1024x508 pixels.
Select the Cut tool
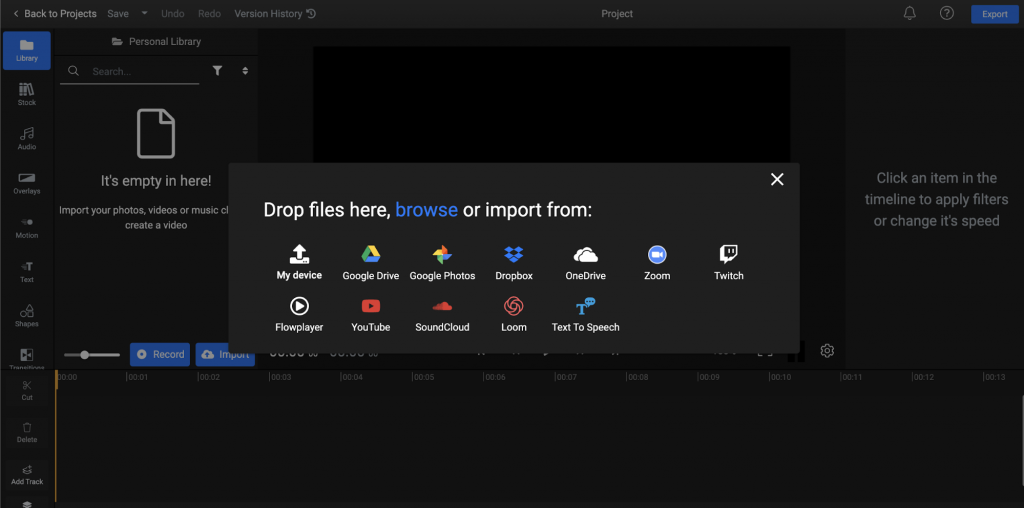click(27, 390)
